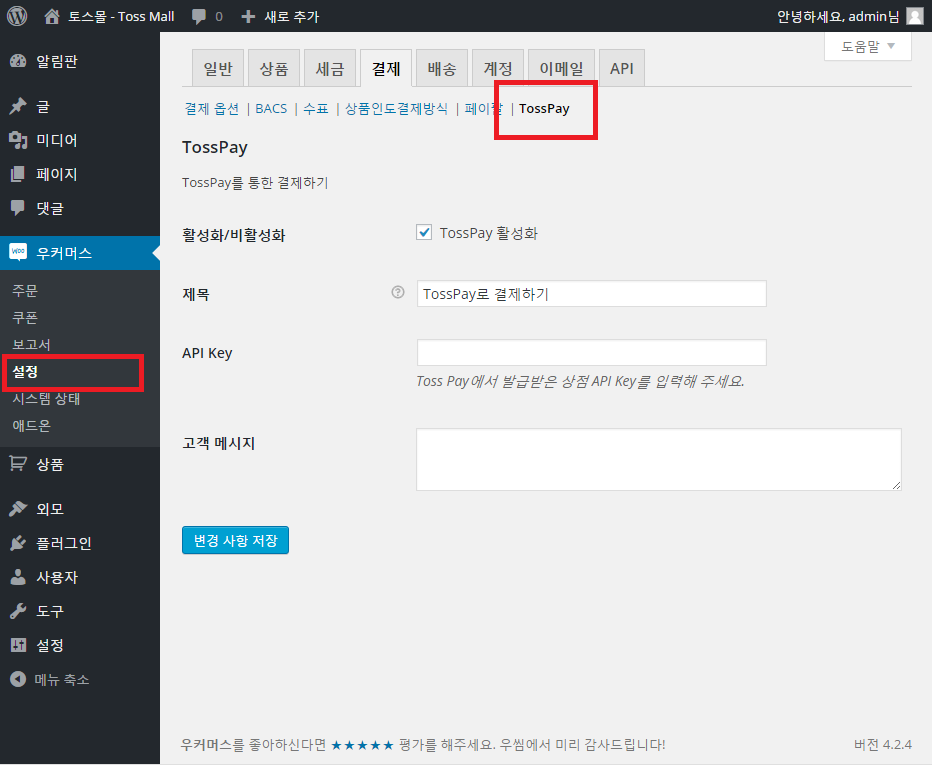Click the 안녕하세요, admin님 greeting
The width and height of the screenshot is (932, 765).
pos(838,16)
